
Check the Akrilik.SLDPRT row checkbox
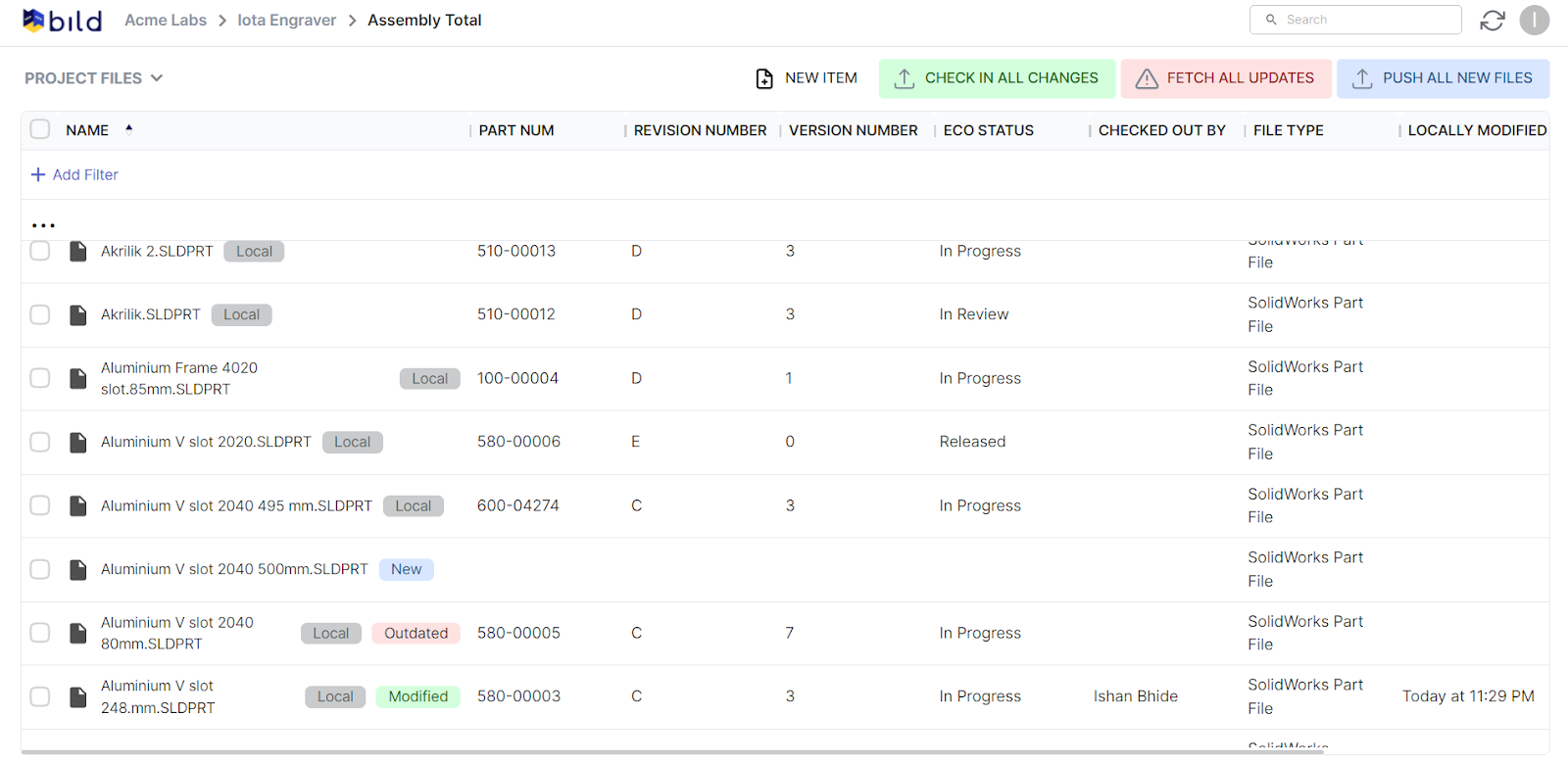[x=40, y=314]
